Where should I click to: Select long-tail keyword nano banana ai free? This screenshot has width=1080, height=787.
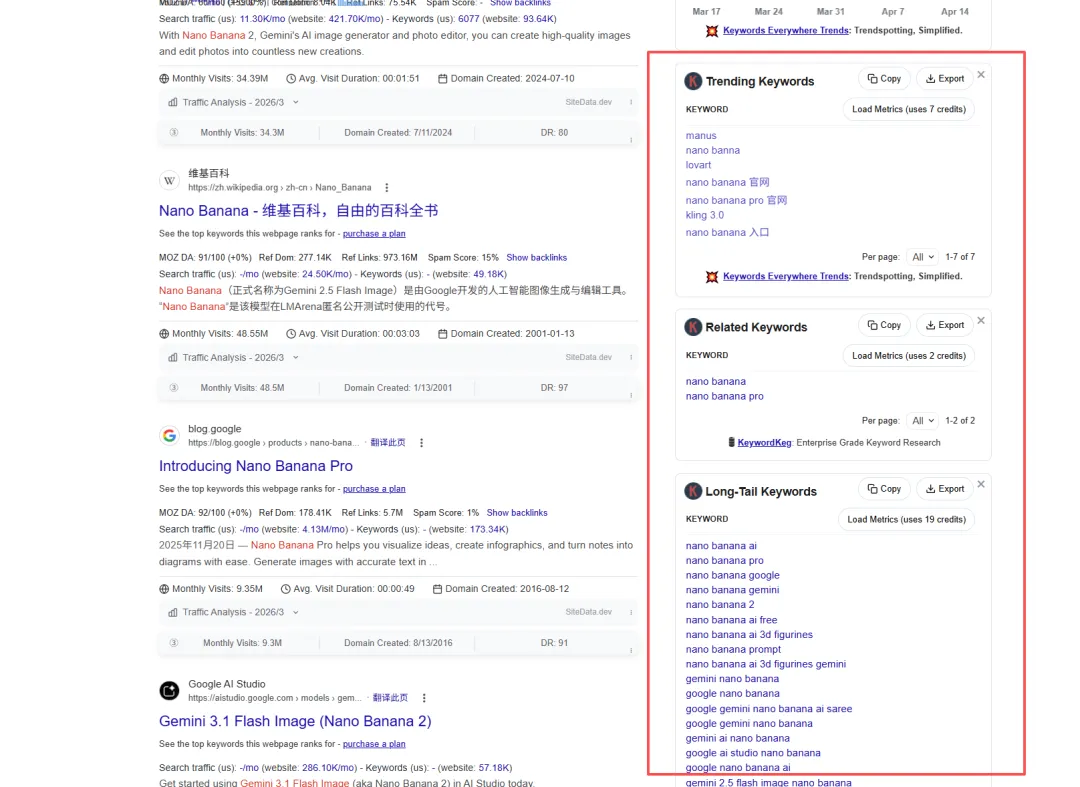(x=731, y=620)
